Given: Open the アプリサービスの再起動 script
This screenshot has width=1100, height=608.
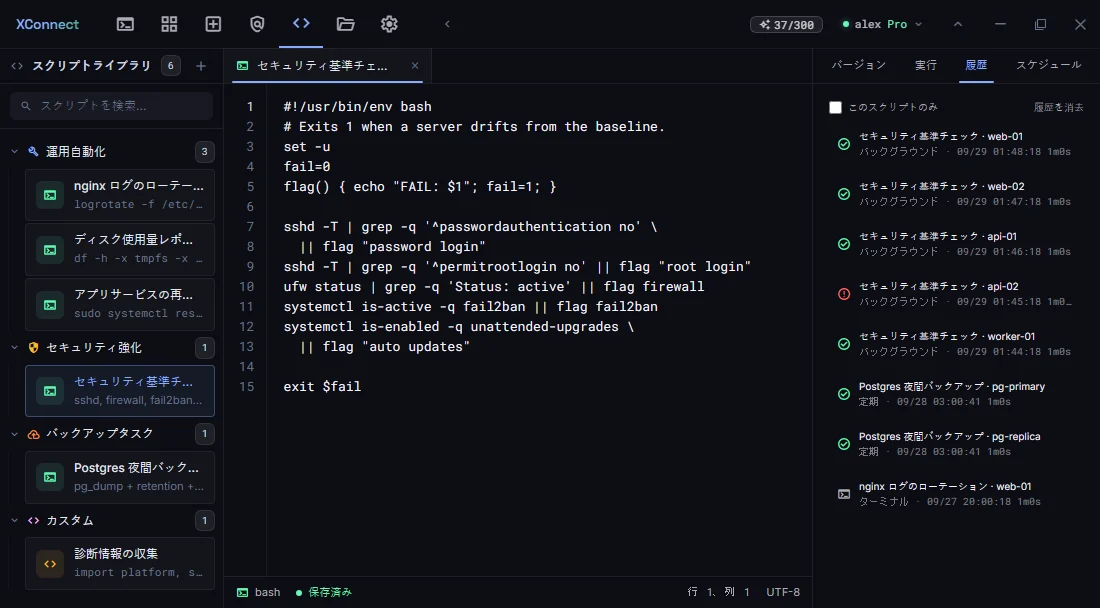Looking at the screenshot, I should (120, 304).
